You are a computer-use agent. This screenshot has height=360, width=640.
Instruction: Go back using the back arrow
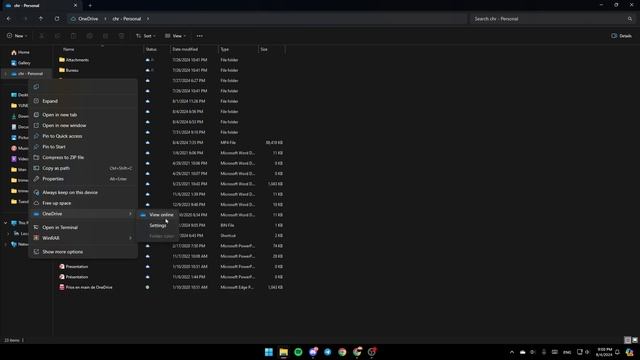(9, 19)
